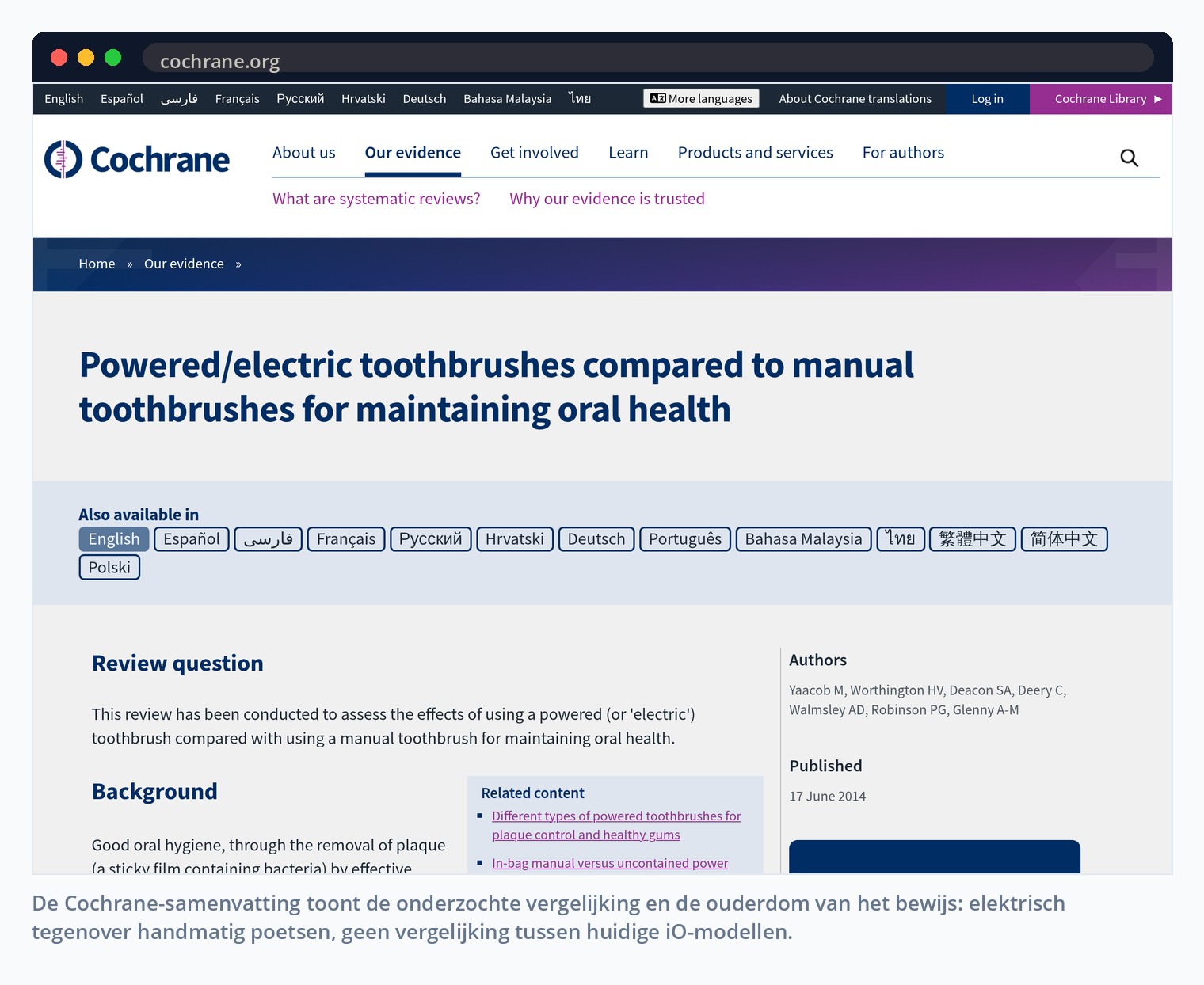Image resolution: width=1204 pixels, height=985 pixels.
Task: Choose Русский under Also available in
Action: [431, 539]
